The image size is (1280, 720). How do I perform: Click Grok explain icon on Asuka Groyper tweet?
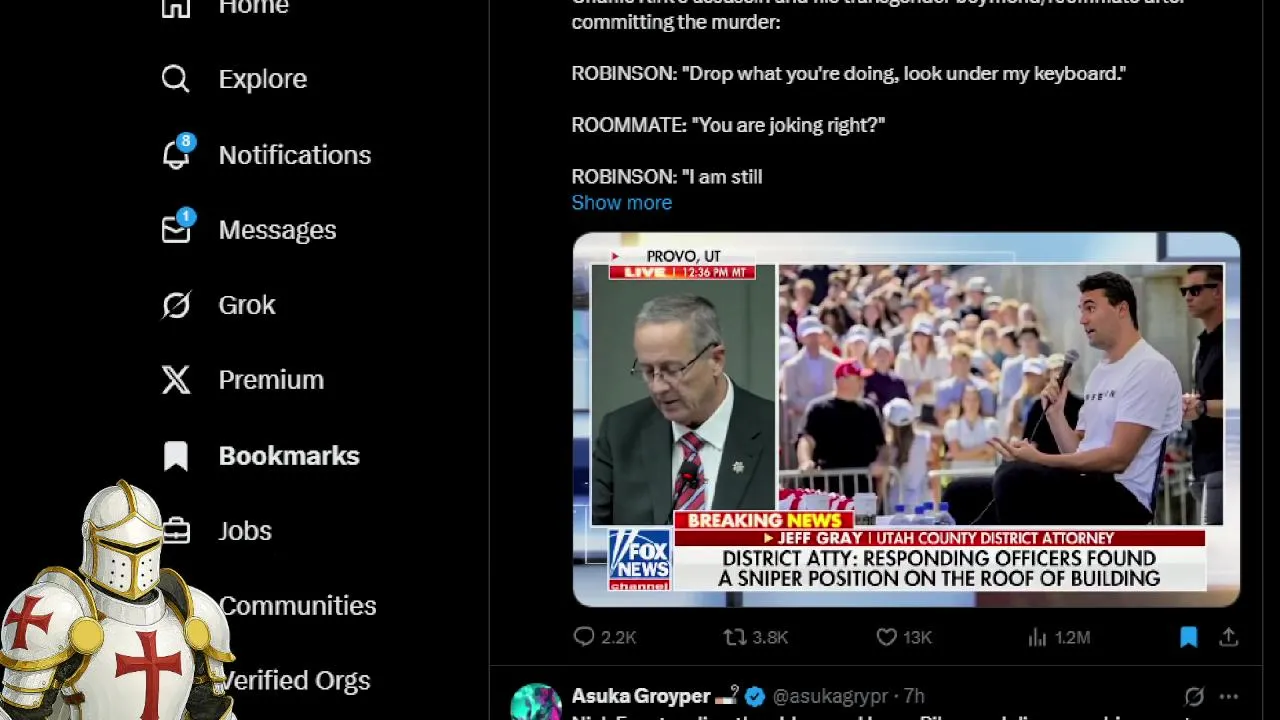(1194, 696)
